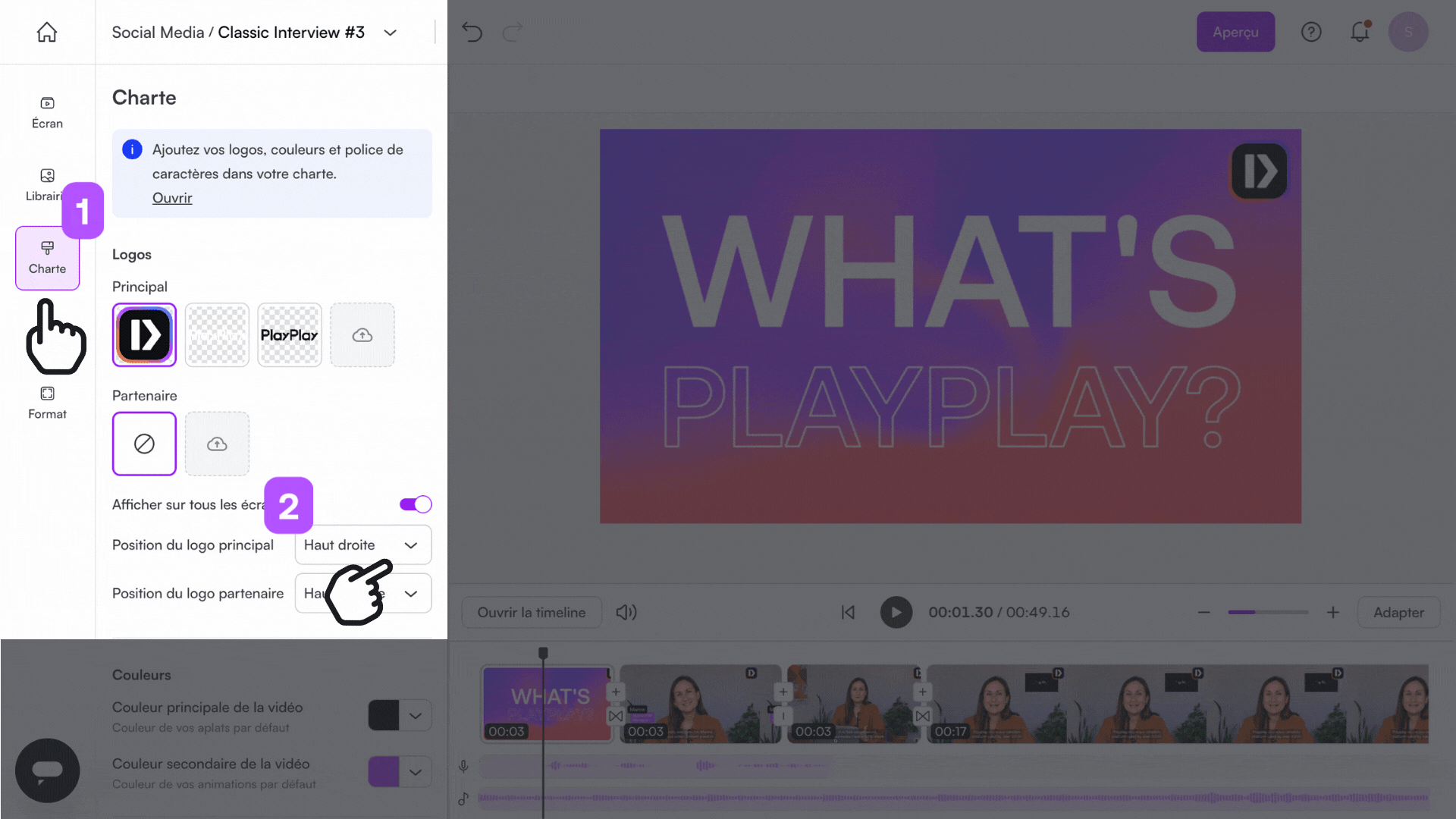Viewport: 1456px width, 819px height.
Task: Mute audio with the speaker icon
Action: point(626,612)
